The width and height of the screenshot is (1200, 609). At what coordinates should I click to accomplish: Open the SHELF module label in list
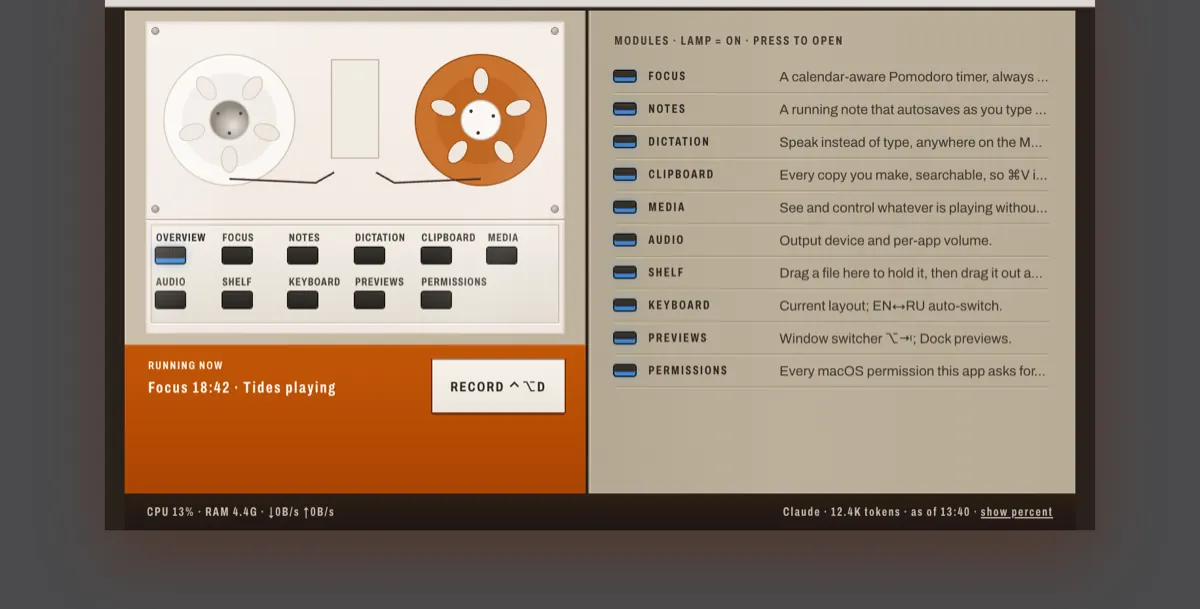(x=666, y=272)
